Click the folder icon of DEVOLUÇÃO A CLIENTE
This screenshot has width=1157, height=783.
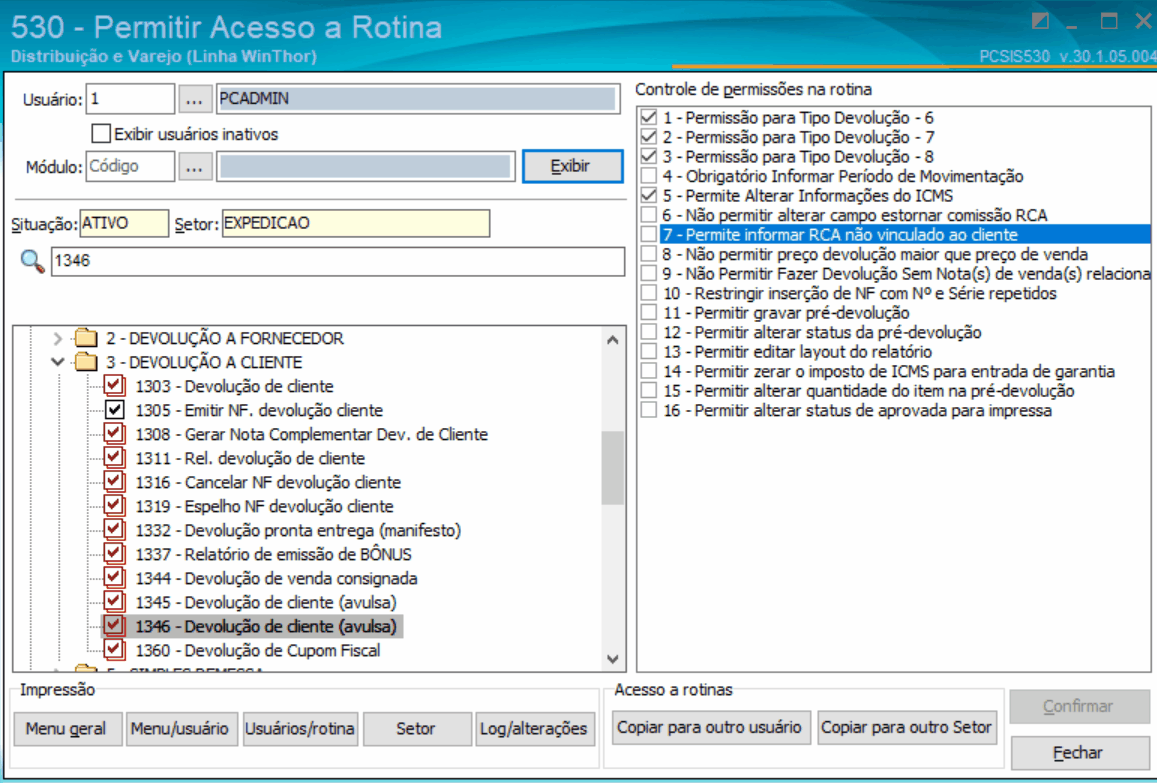click(86, 362)
